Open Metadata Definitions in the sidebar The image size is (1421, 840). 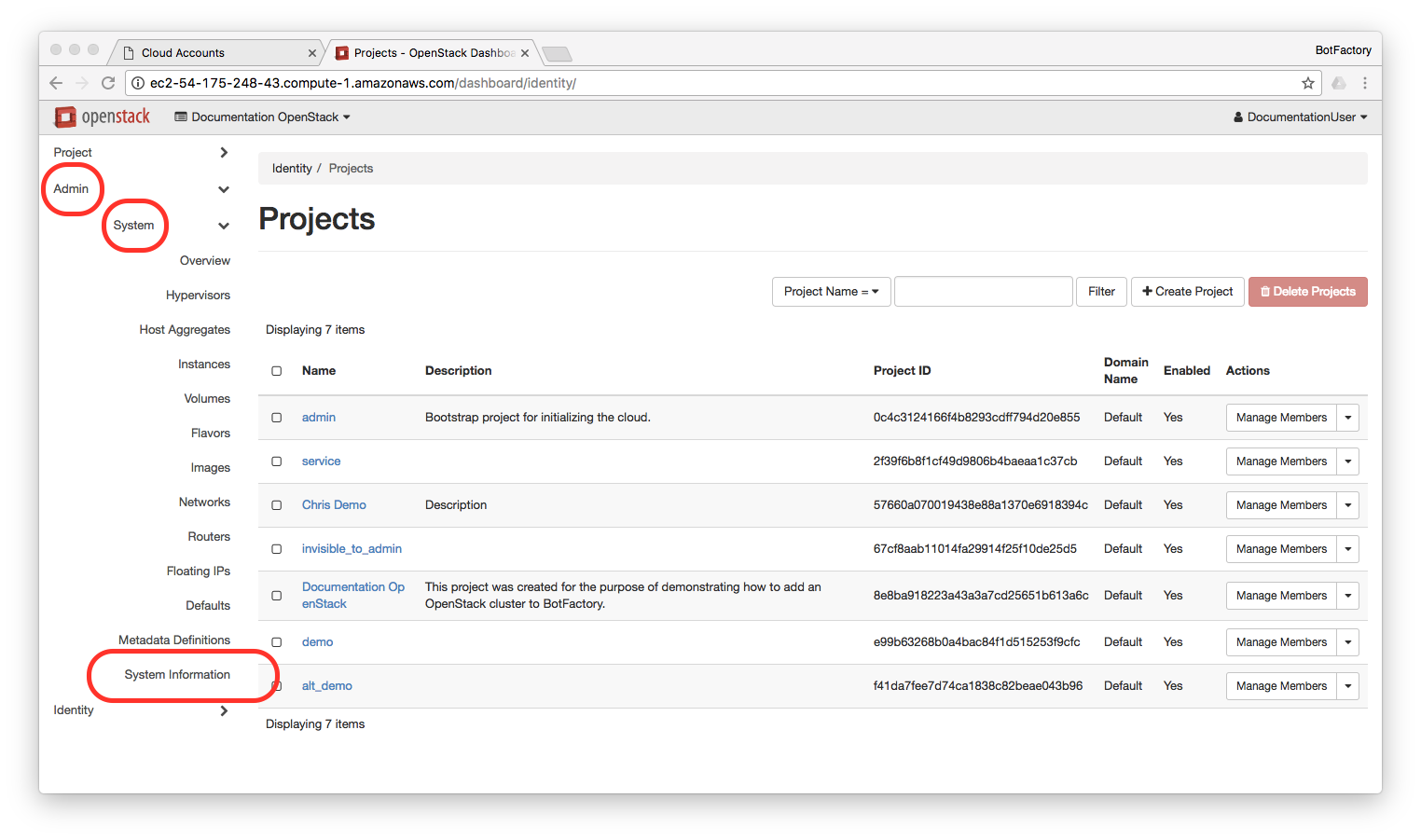[x=174, y=640]
